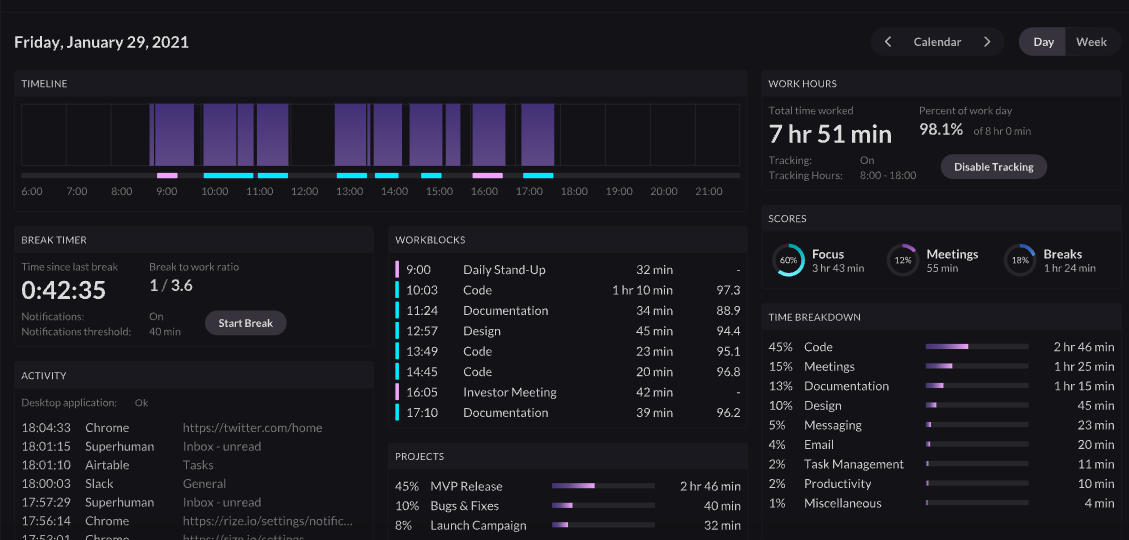The image size is (1129, 540).
Task: Click the Focus score ring showing 60%
Action: pyautogui.click(x=788, y=260)
